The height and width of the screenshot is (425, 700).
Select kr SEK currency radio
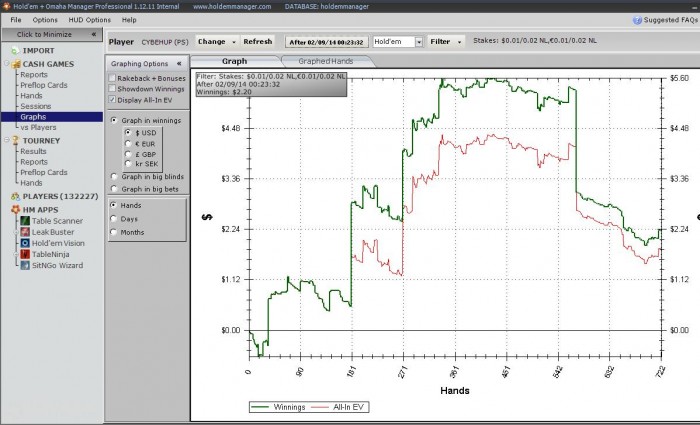pyautogui.click(x=128, y=164)
